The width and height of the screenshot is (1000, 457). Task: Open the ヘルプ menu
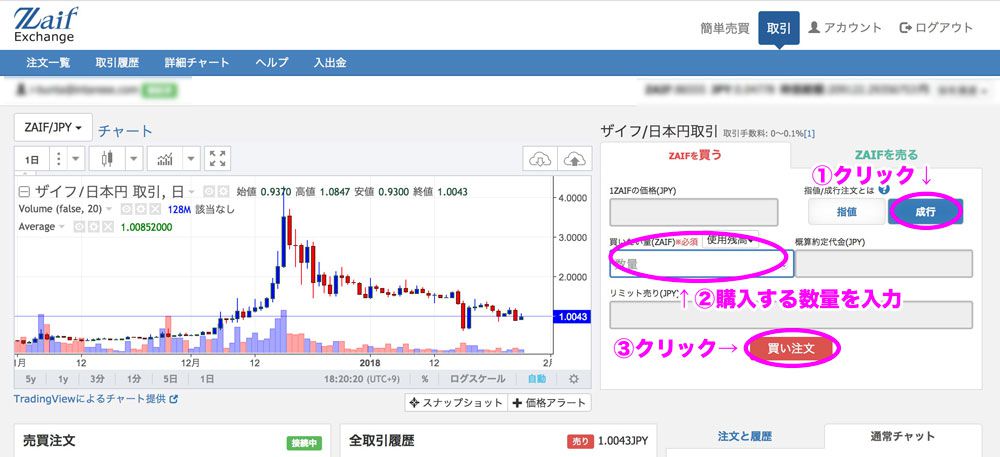[272, 62]
